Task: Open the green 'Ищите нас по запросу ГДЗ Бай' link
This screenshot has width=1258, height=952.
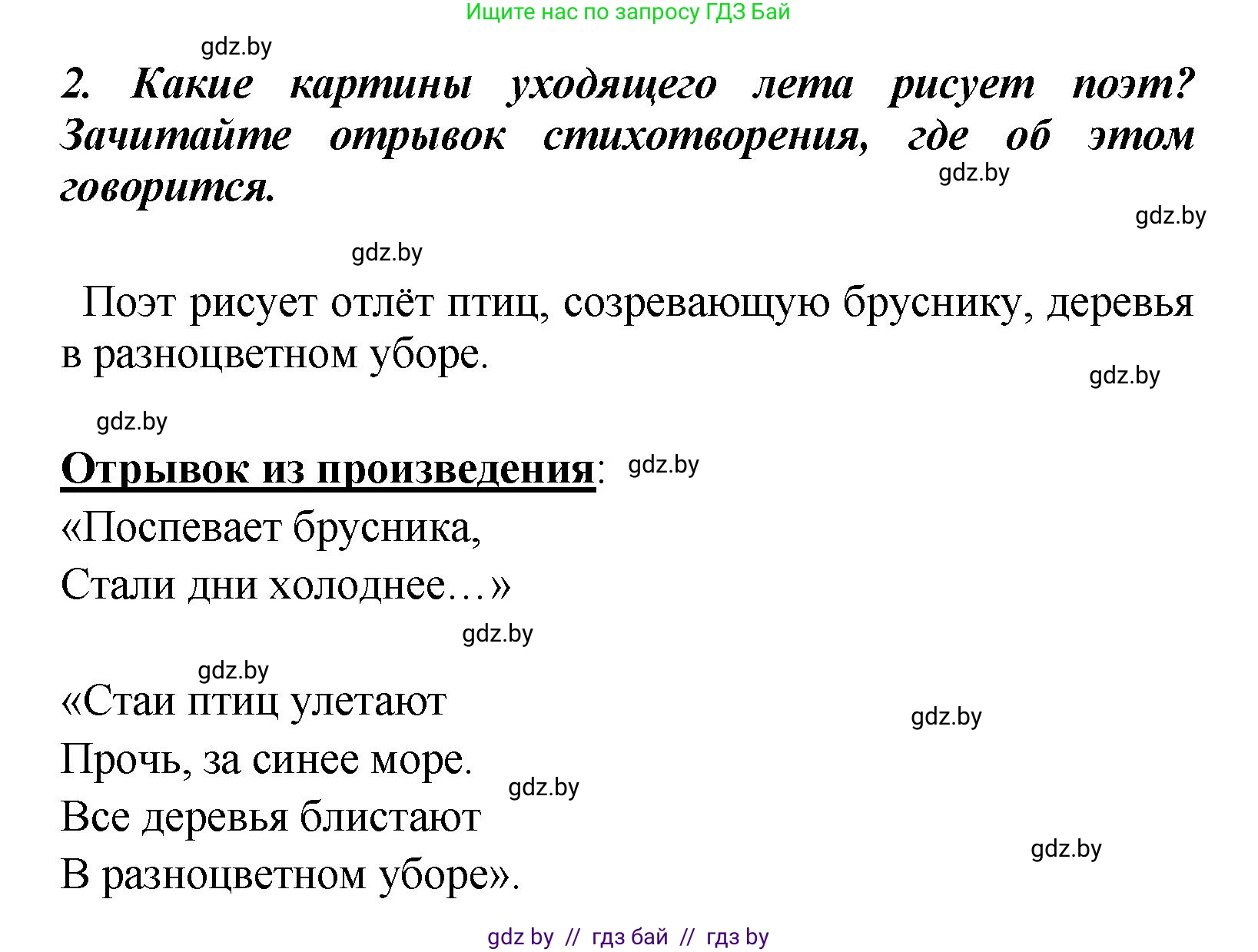Action: point(629,14)
